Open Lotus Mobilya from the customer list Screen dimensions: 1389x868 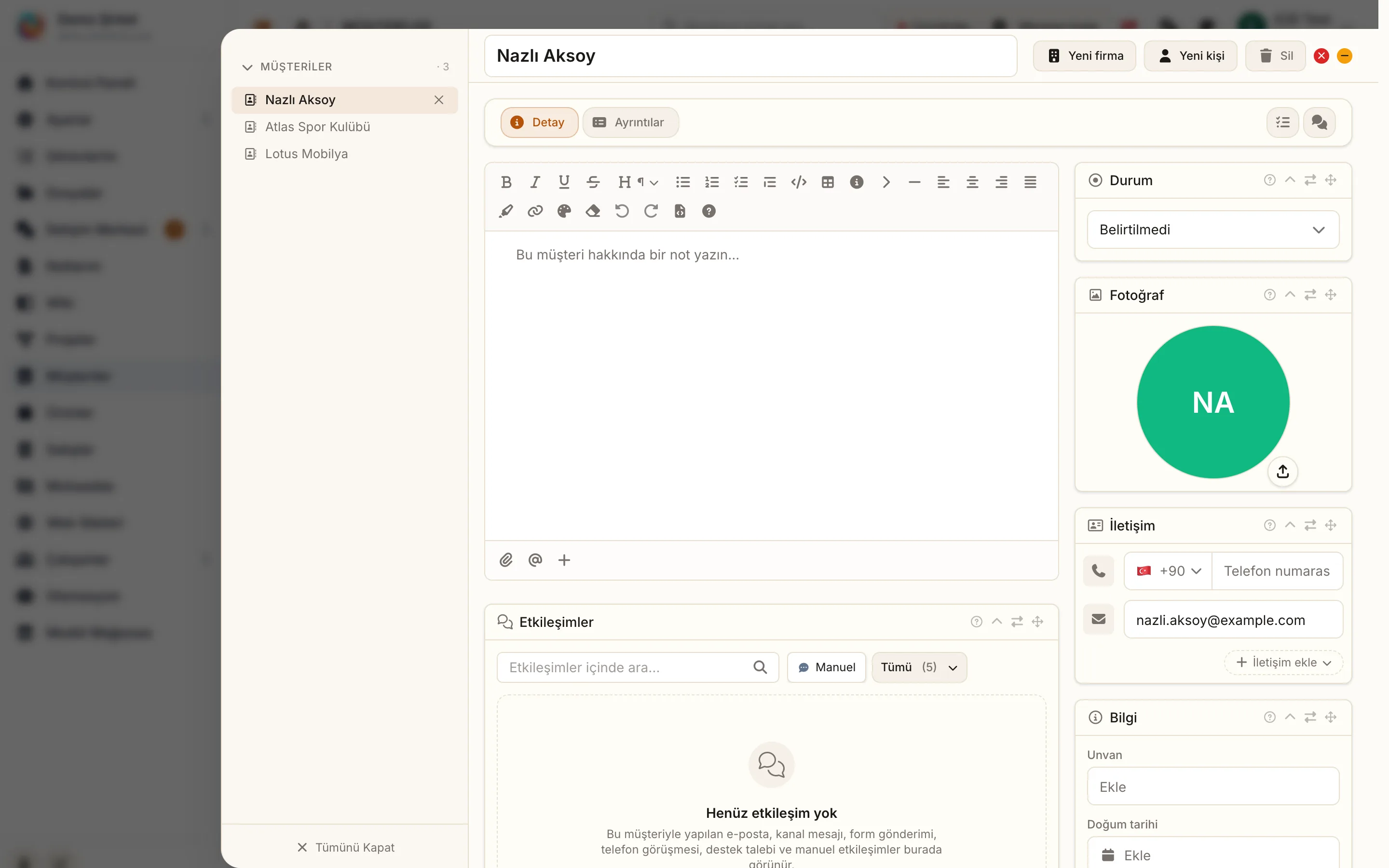click(344, 154)
